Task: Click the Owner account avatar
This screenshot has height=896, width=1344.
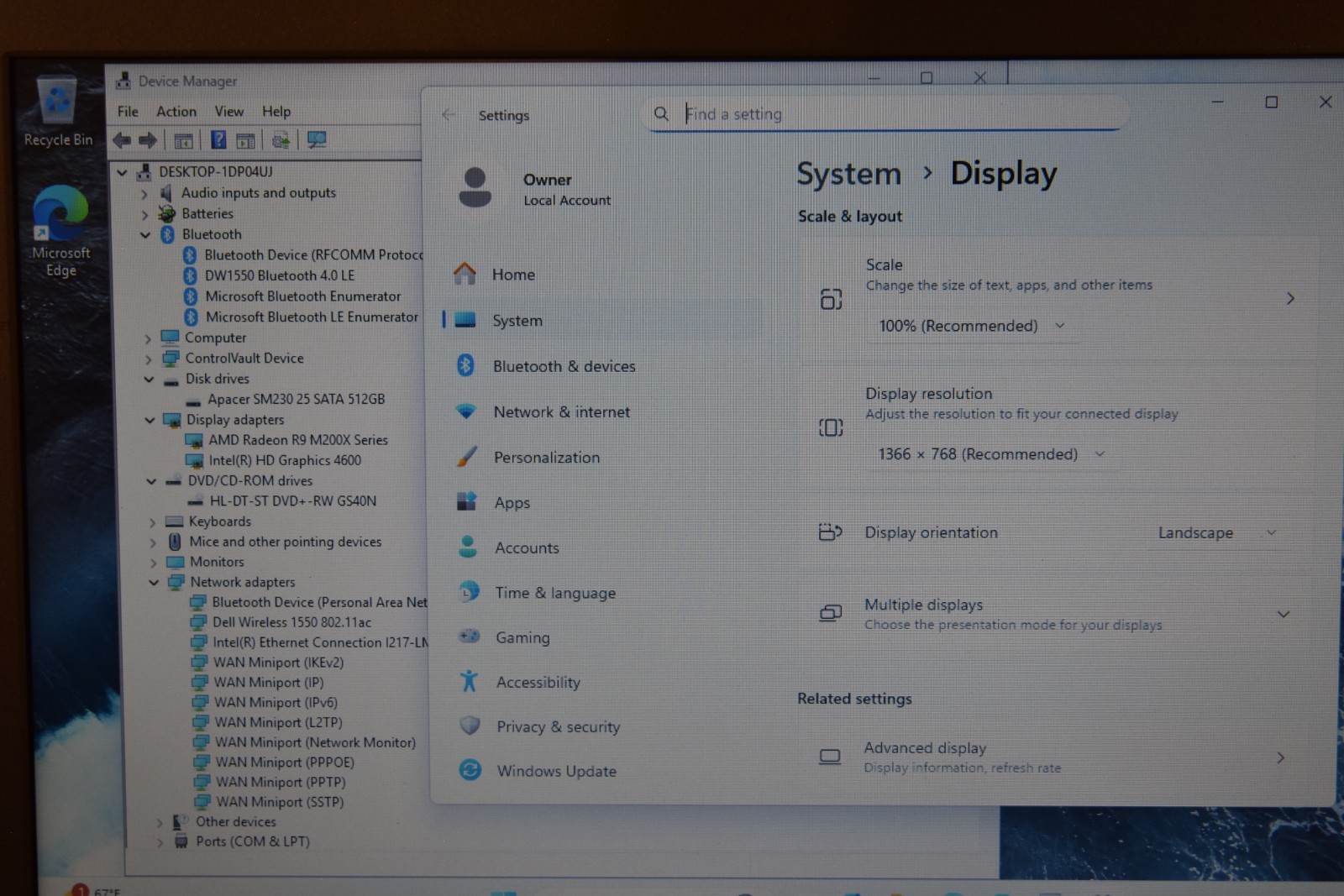Action: point(475,187)
